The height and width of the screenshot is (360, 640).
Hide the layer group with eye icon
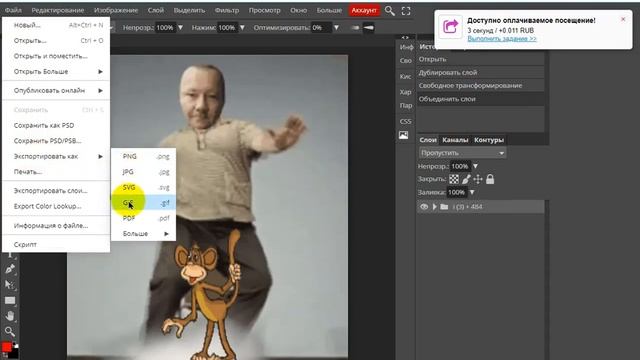click(x=424, y=207)
